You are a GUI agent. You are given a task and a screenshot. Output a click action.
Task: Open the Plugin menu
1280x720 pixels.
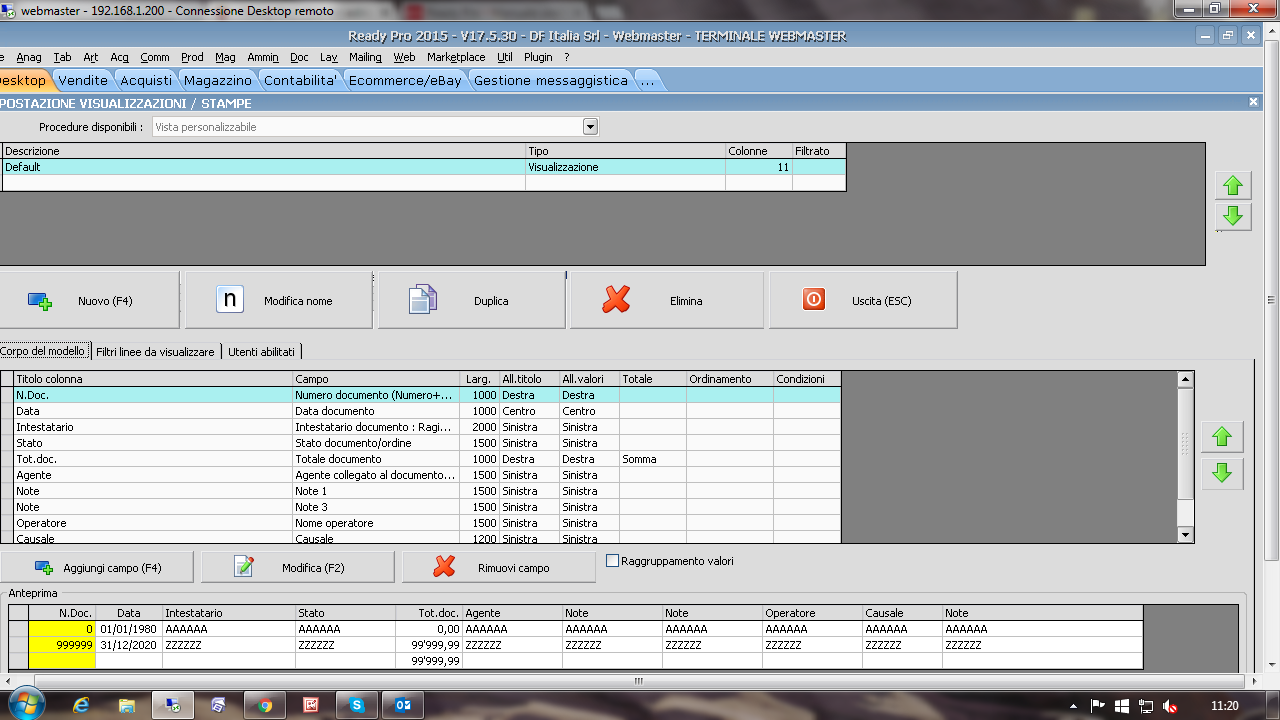[538, 57]
